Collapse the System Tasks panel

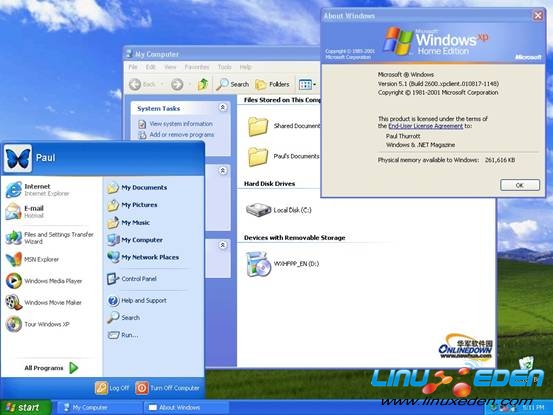pos(223,107)
